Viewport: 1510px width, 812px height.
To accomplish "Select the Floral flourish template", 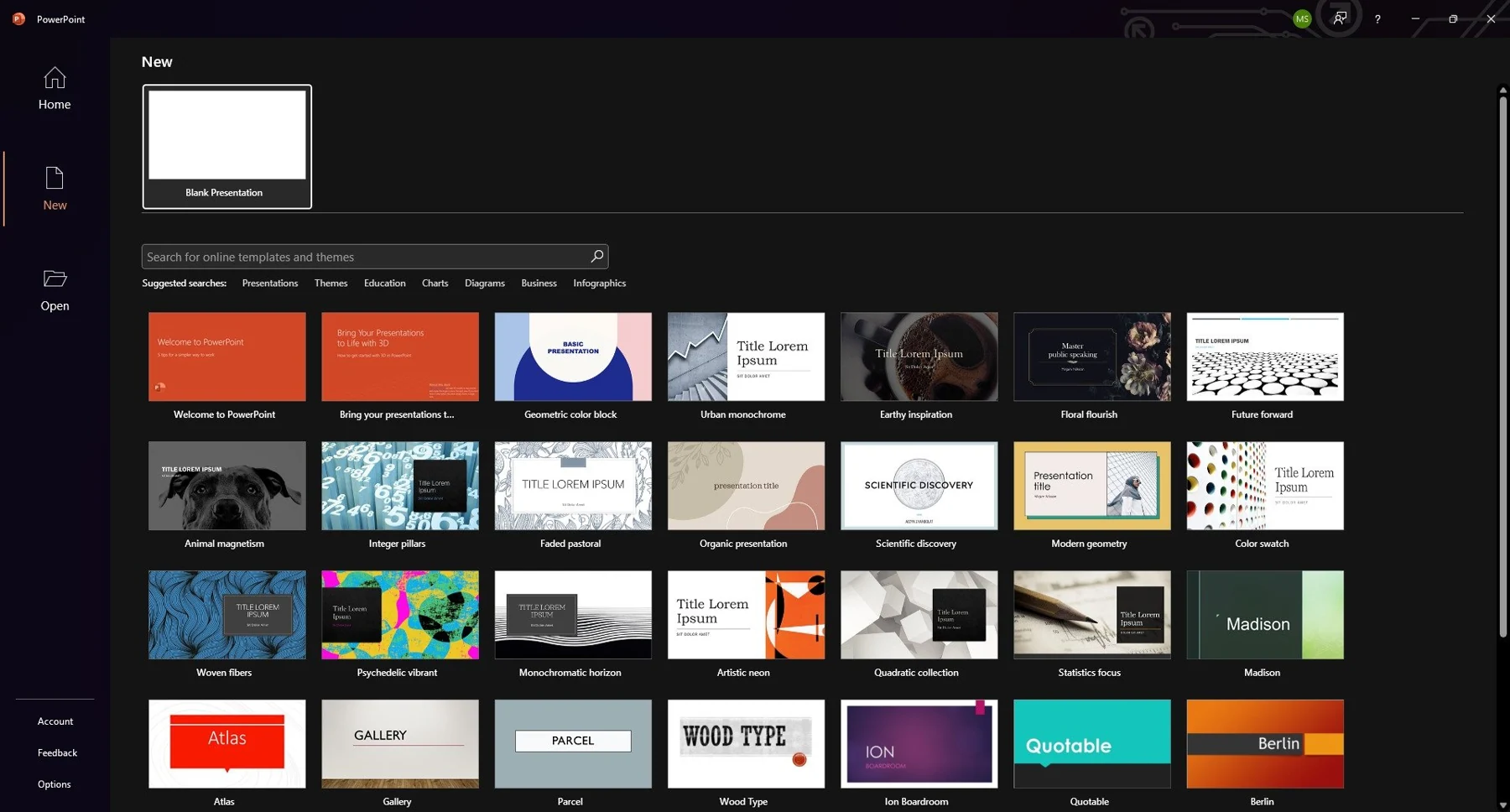I will tap(1091, 366).
